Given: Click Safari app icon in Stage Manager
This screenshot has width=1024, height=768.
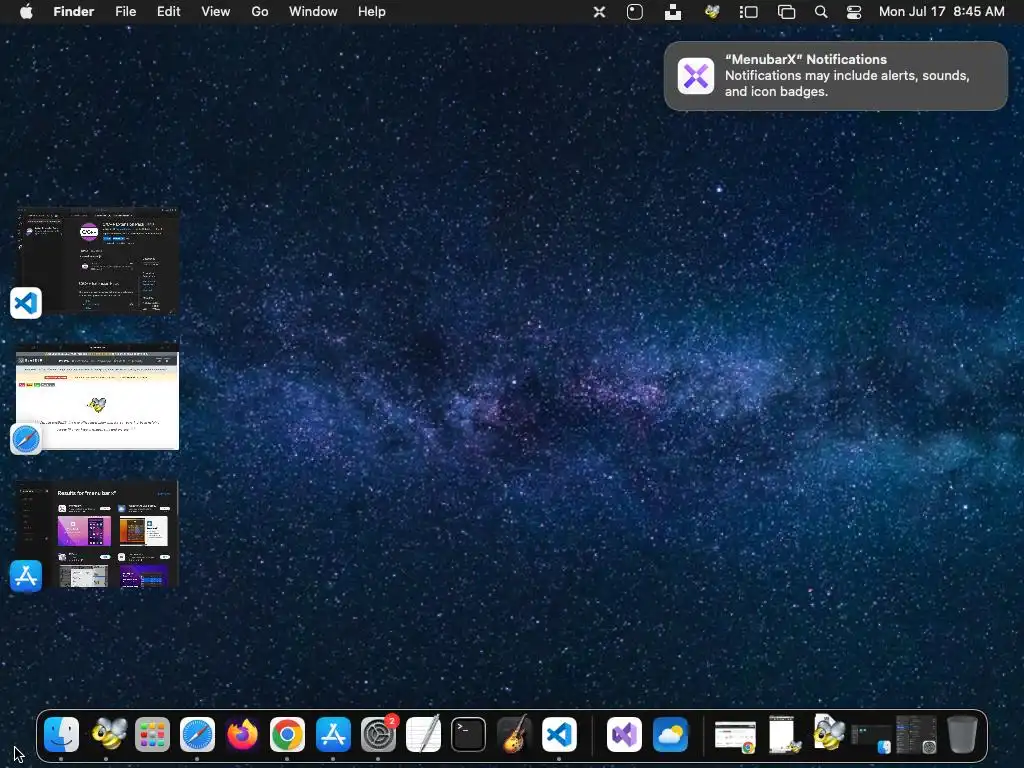Looking at the screenshot, I should coord(26,439).
